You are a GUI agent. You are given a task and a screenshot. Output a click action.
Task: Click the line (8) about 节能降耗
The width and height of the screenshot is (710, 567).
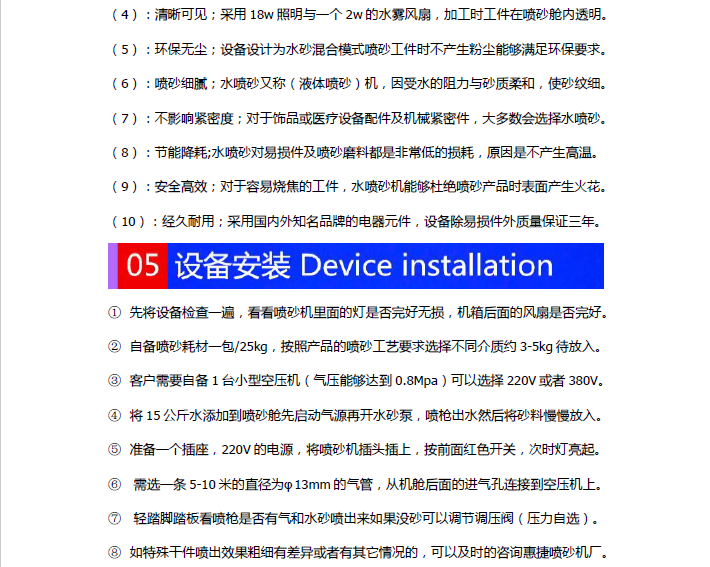click(x=355, y=153)
